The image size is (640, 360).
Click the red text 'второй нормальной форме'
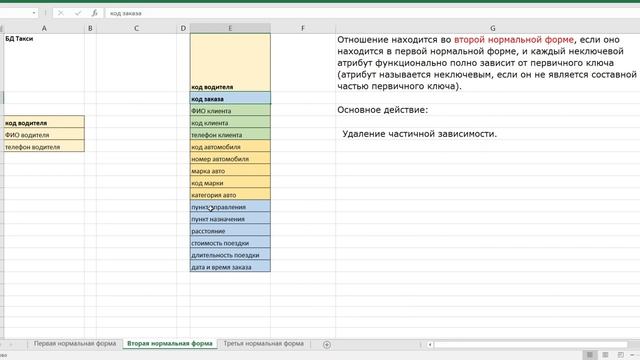tap(514, 40)
